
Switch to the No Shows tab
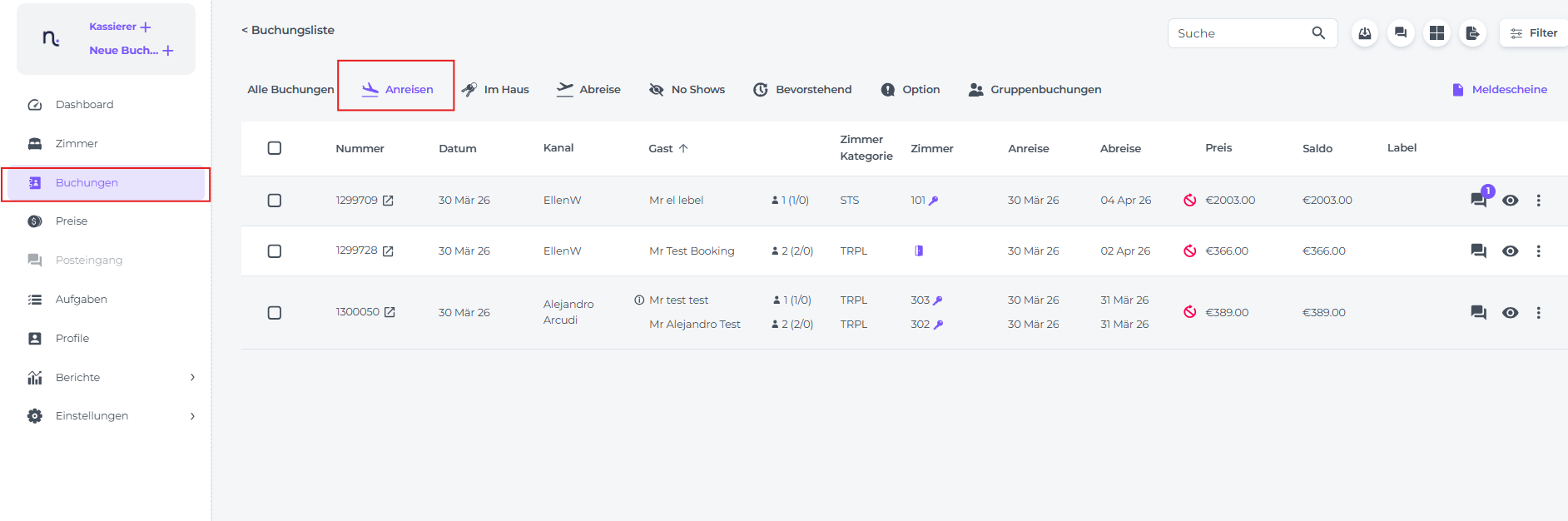tap(687, 90)
